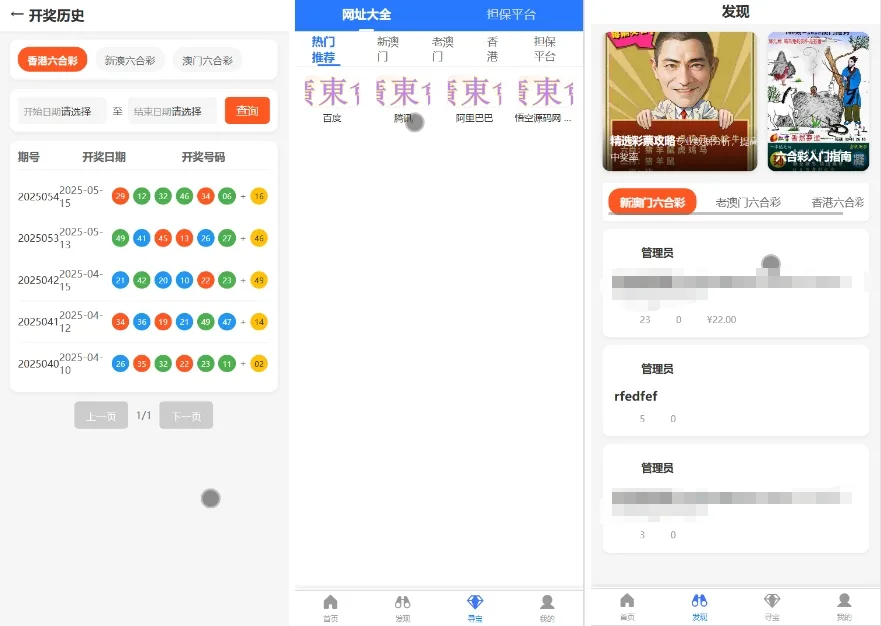This screenshot has height=626, width=881.
Task: Select the 香港 category tab
Action: point(492,49)
